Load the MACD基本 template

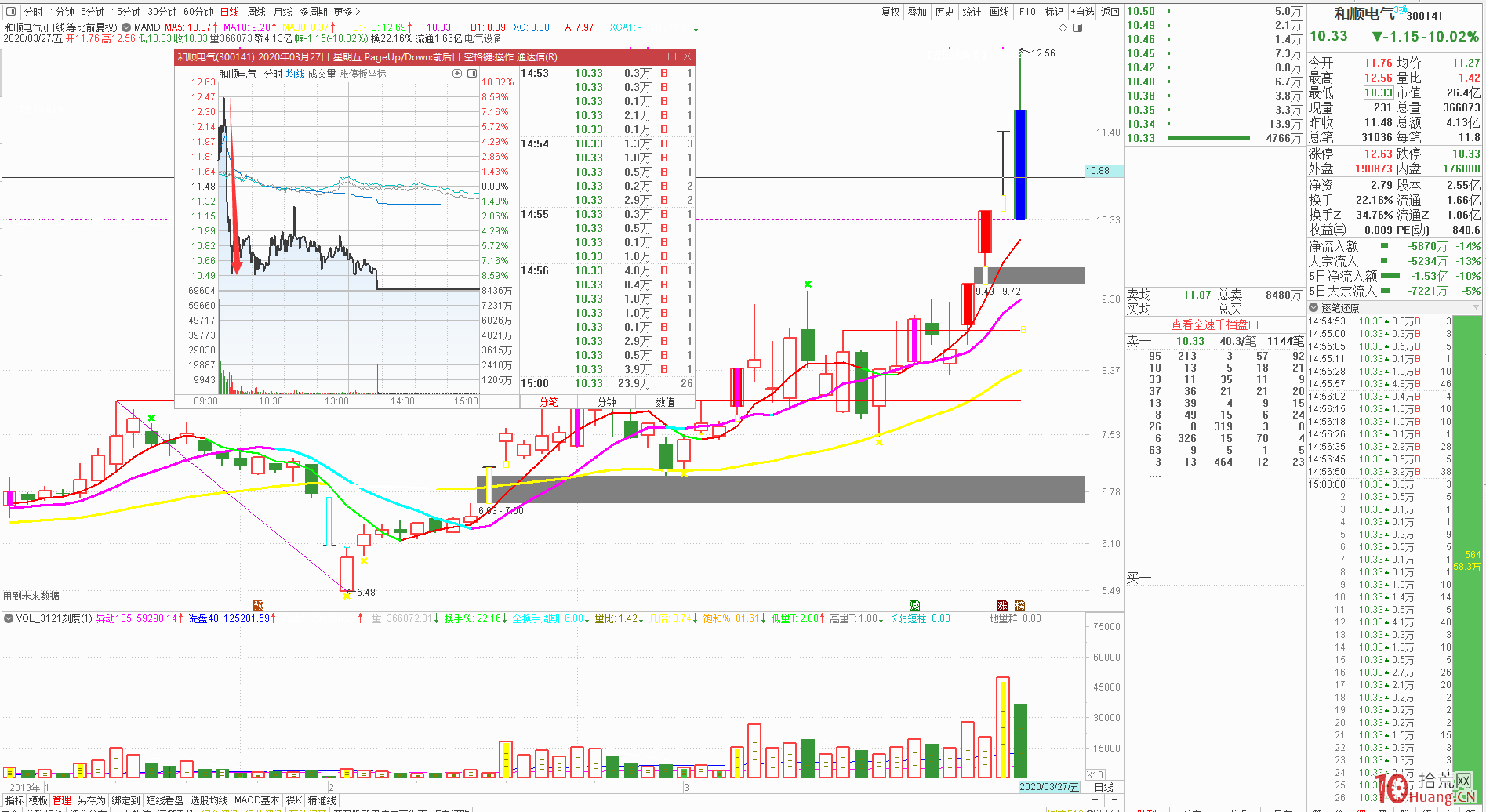(257, 800)
